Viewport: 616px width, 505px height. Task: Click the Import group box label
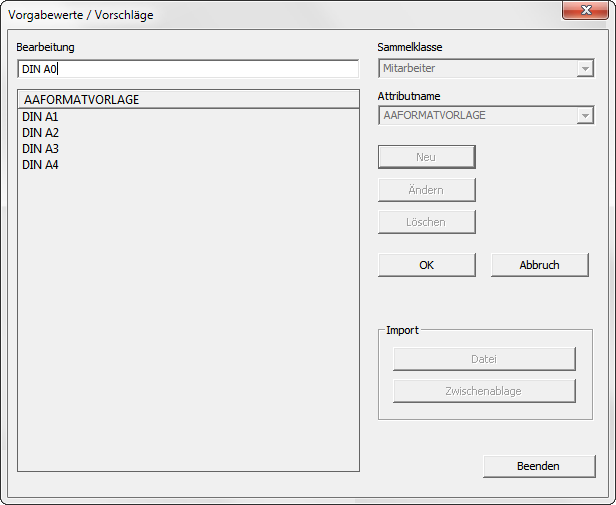click(402, 330)
